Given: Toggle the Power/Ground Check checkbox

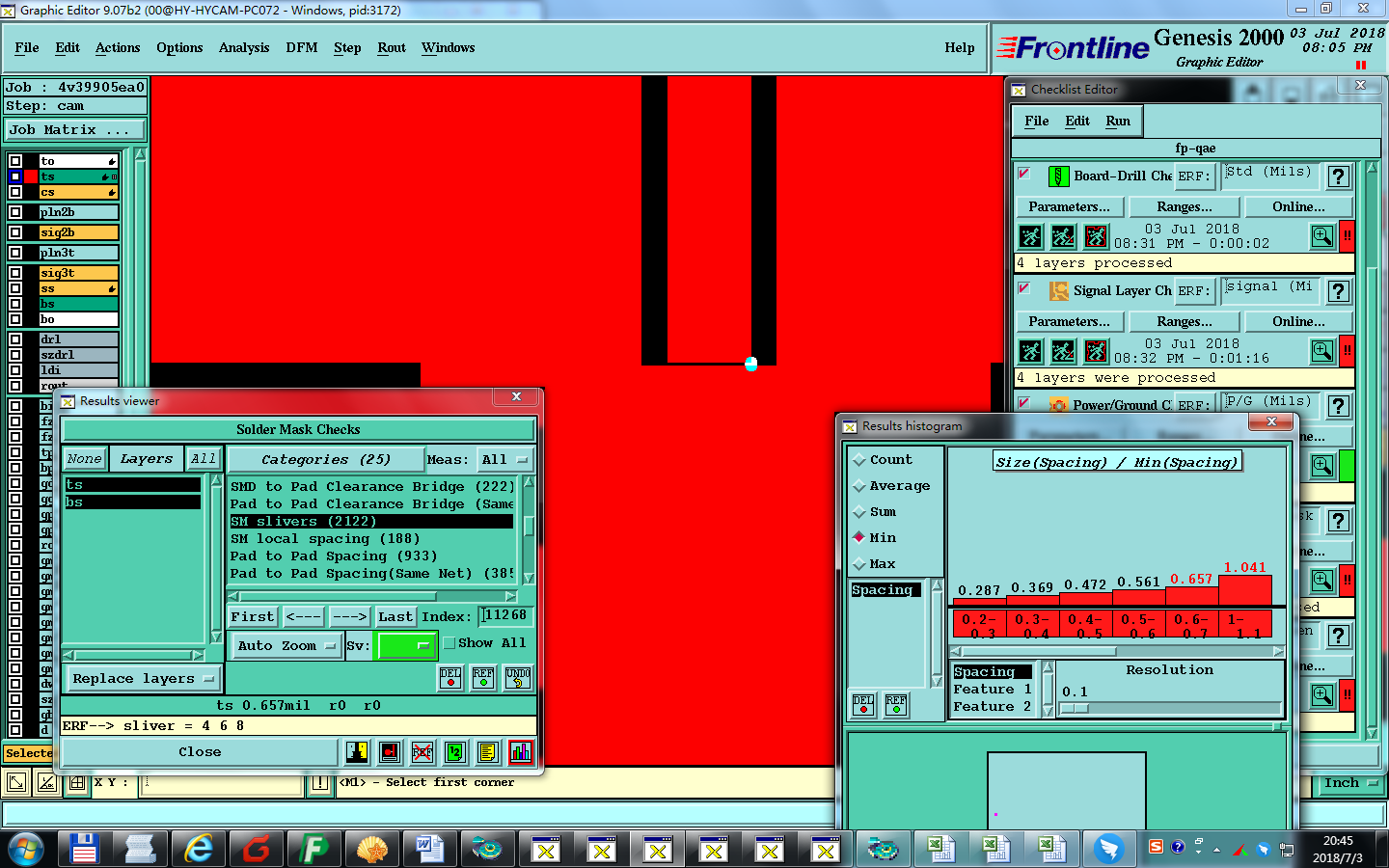Looking at the screenshot, I should [1024, 403].
